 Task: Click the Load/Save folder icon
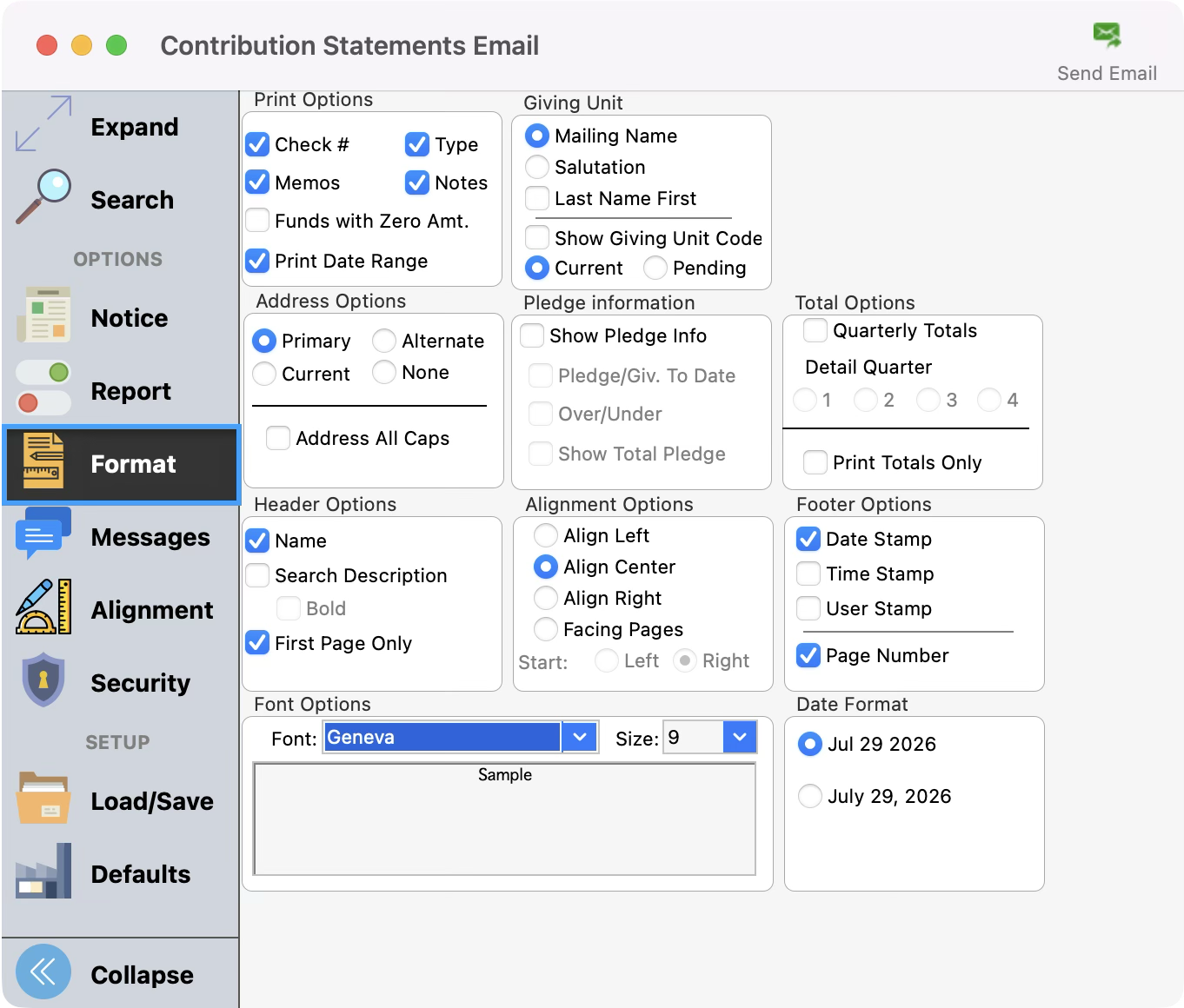(43, 798)
